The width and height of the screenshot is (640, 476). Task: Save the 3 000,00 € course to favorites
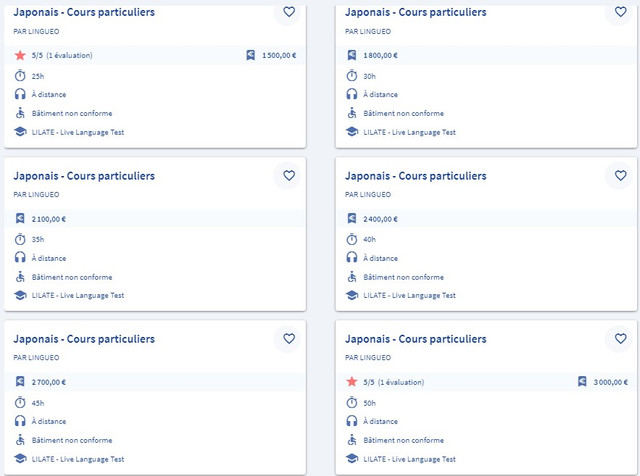point(620,338)
